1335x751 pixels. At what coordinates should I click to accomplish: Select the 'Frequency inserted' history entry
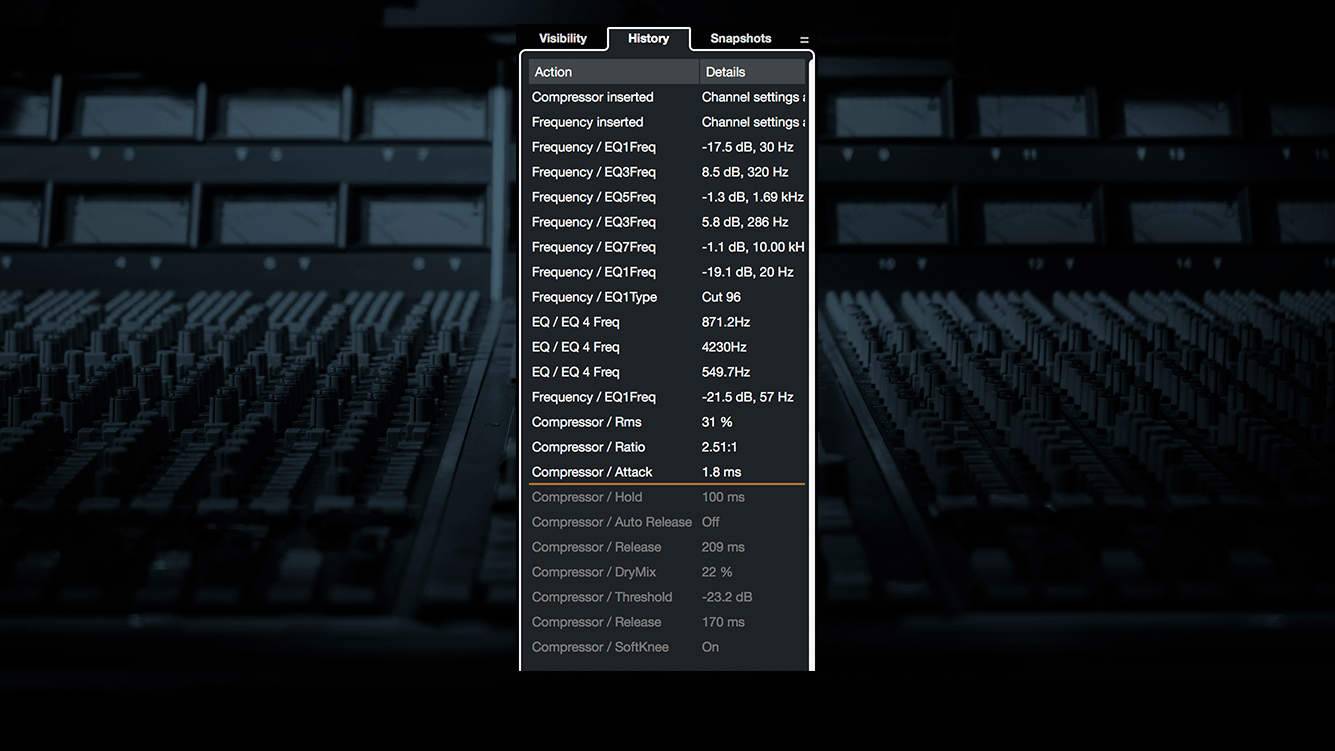(x=667, y=122)
